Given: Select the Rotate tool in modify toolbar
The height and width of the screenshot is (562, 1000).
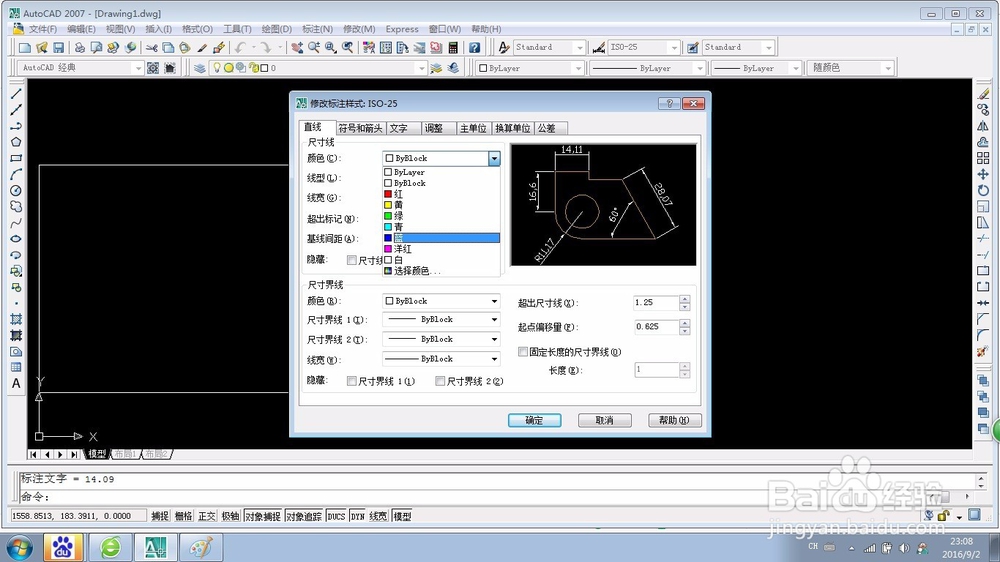Looking at the screenshot, I should (983, 190).
